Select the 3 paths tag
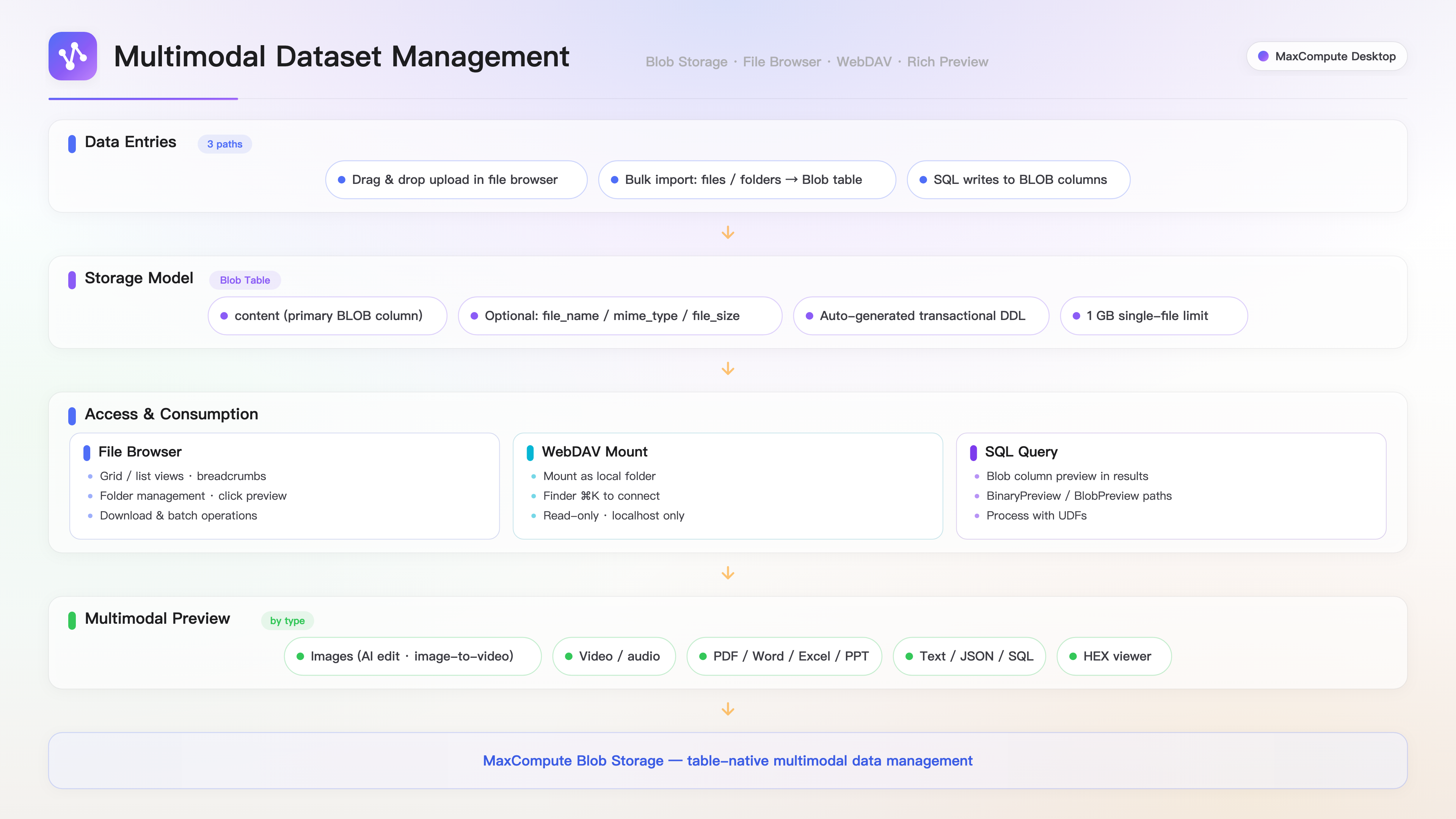The image size is (1456, 819). tap(224, 144)
